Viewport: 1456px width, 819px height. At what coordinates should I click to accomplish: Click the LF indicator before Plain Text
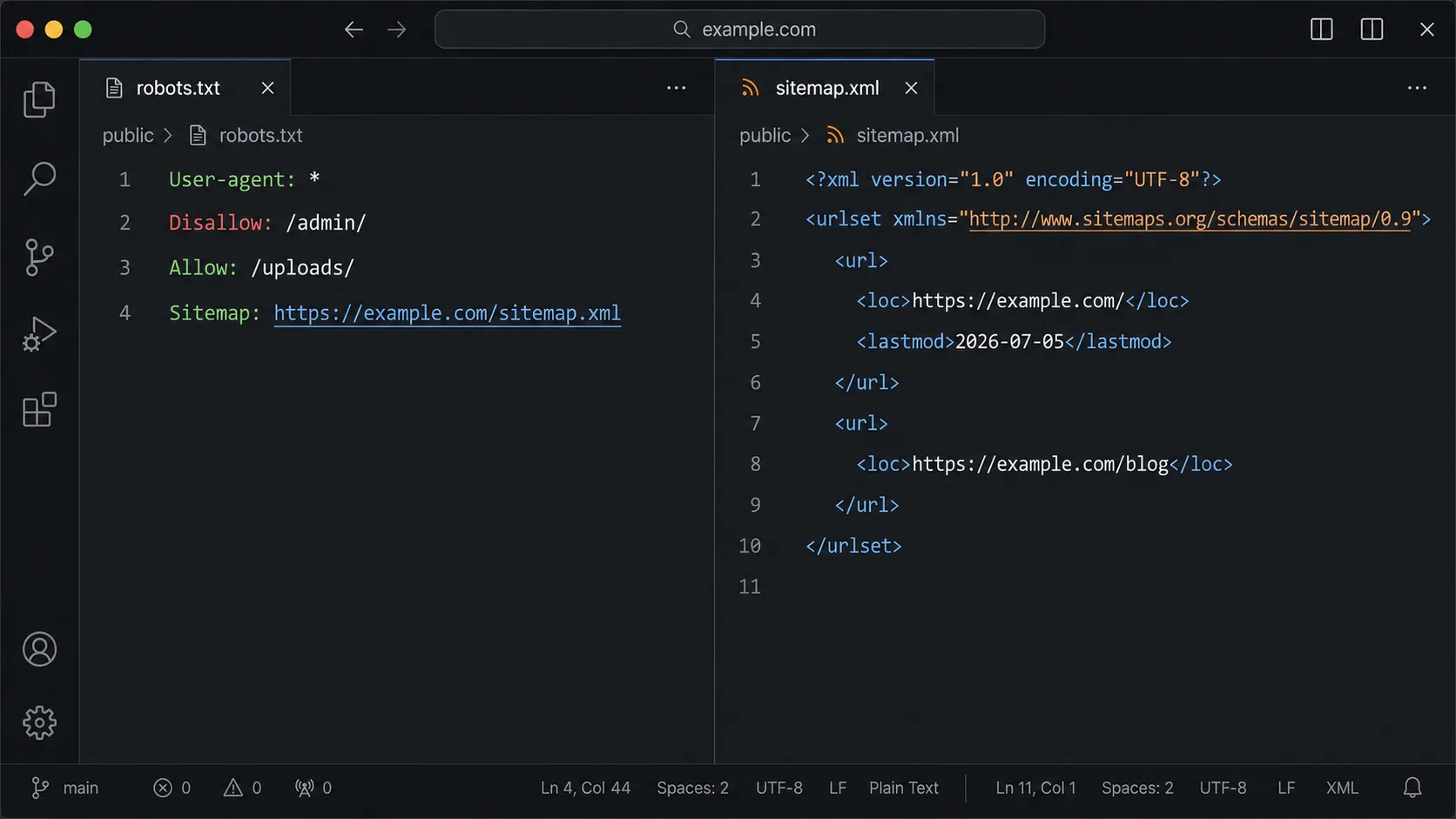click(x=838, y=788)
